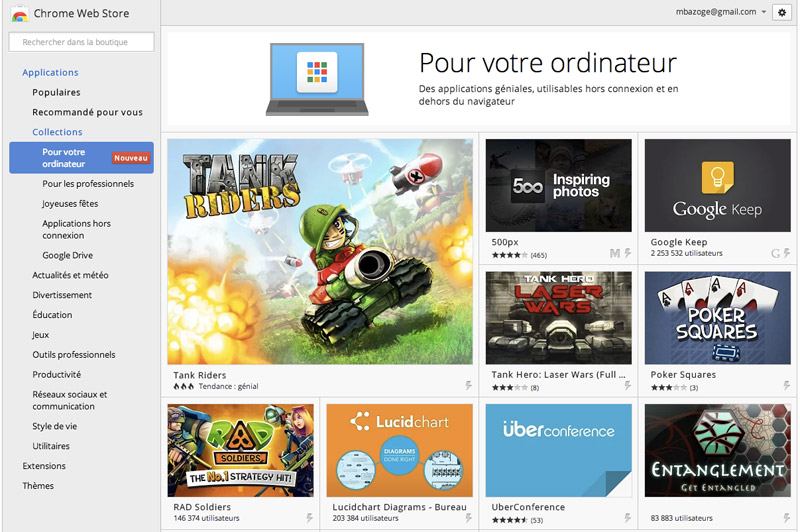Select Extensions in the sidebar
The height and width of the screenshot is (532, 800).
tap(44, 466)
